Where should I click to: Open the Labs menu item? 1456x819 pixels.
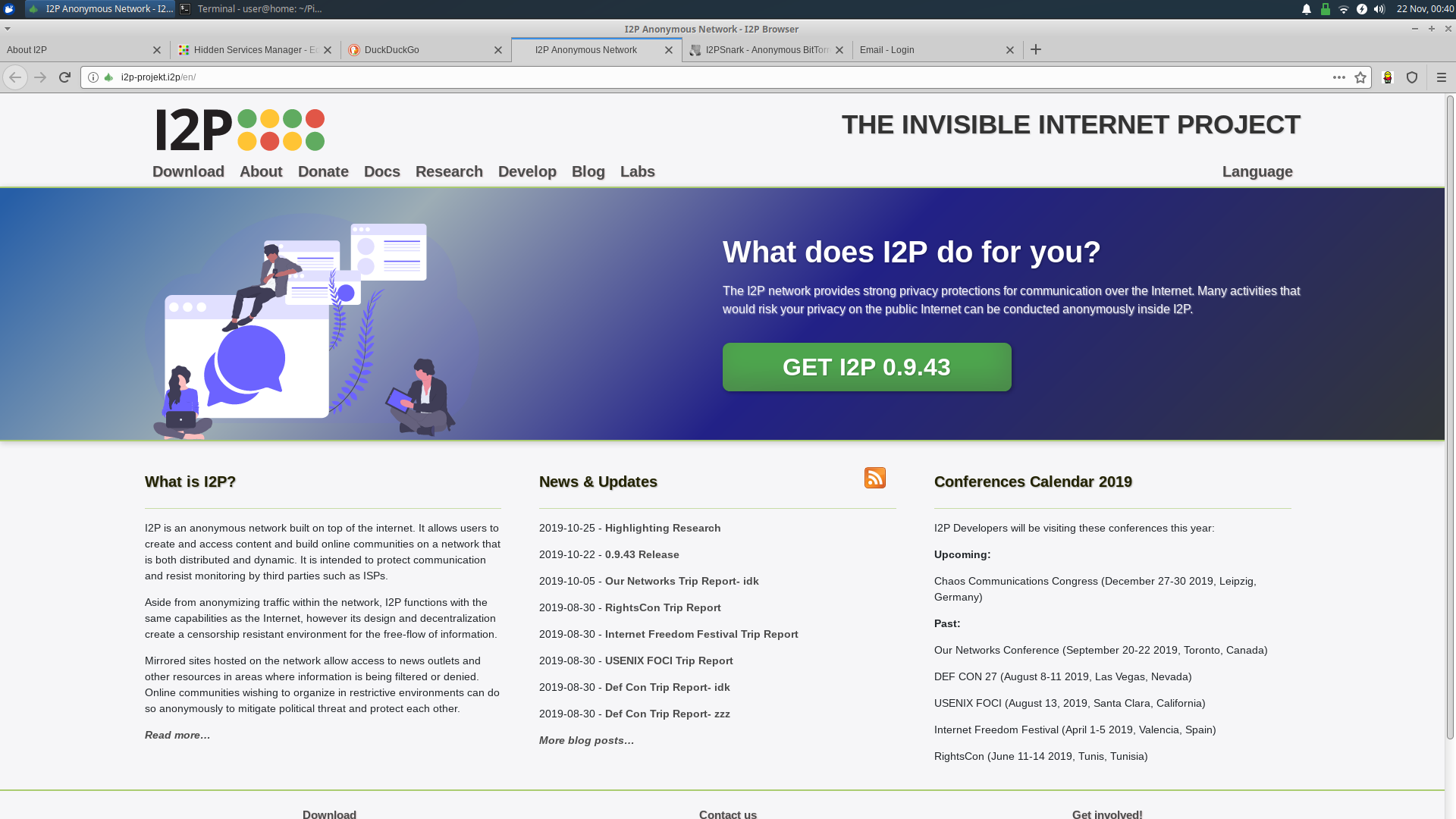[638, 171]
